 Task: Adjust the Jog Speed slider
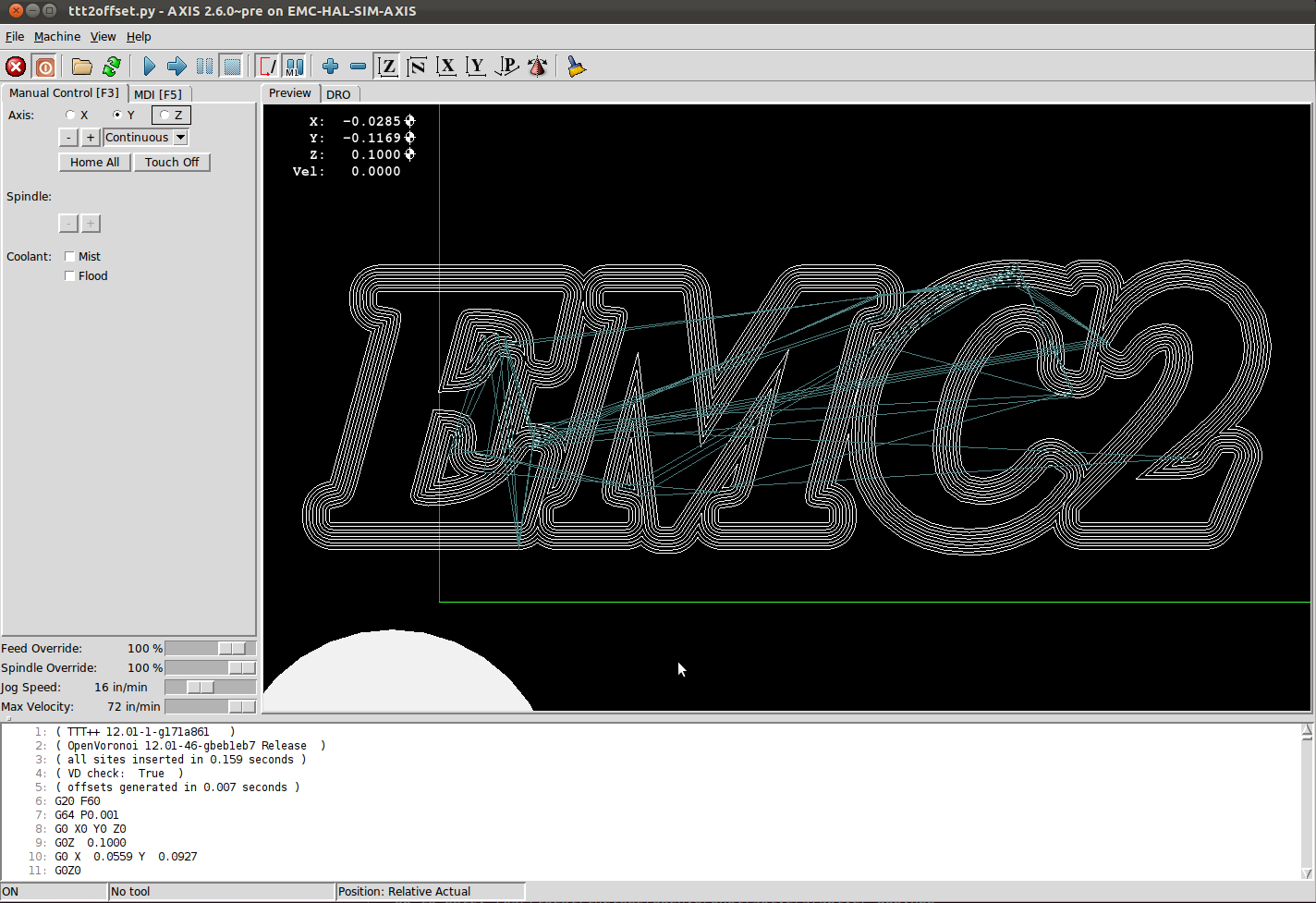210,688
